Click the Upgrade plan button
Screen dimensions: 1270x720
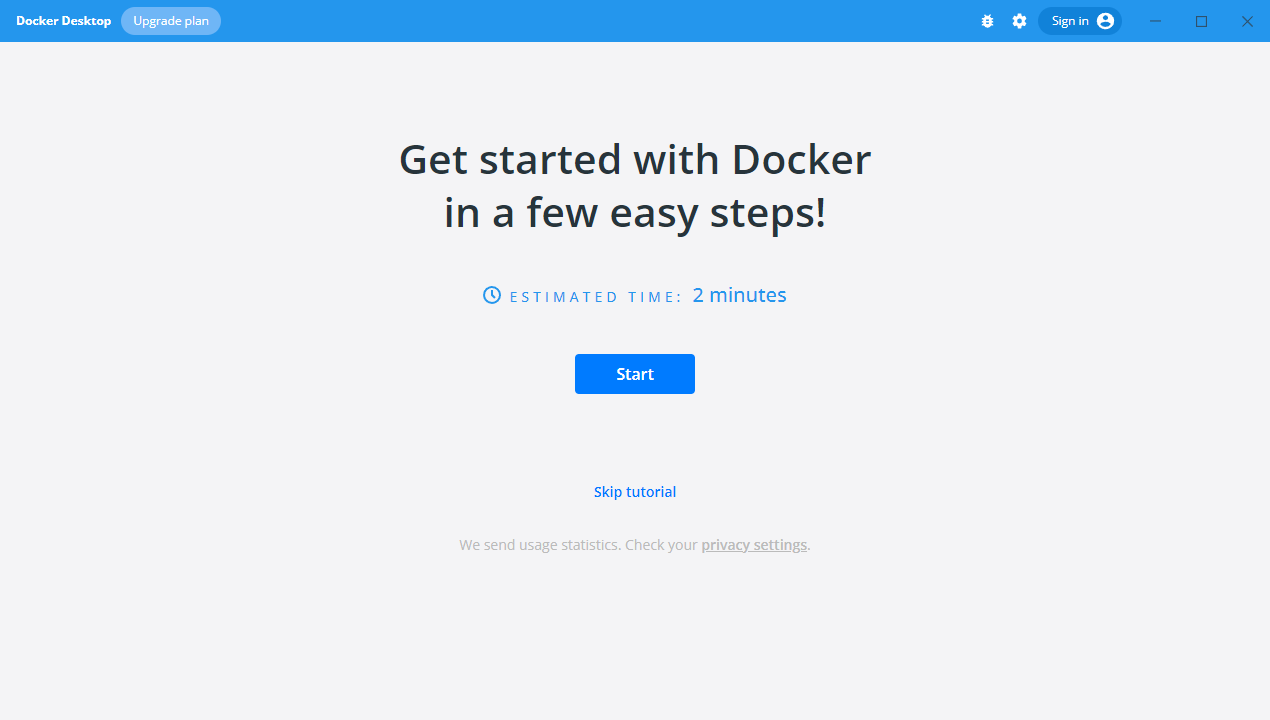click(x=171, y=21)
